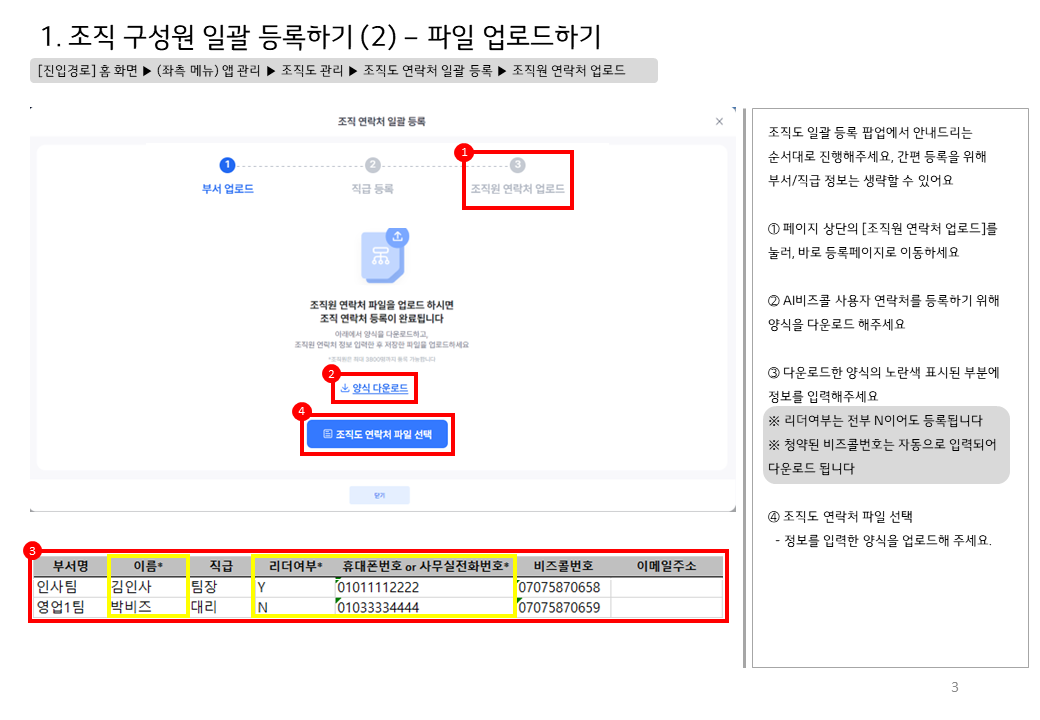Click the organization chart file upload icon
1040x720 pixels.
pos(383,256)
